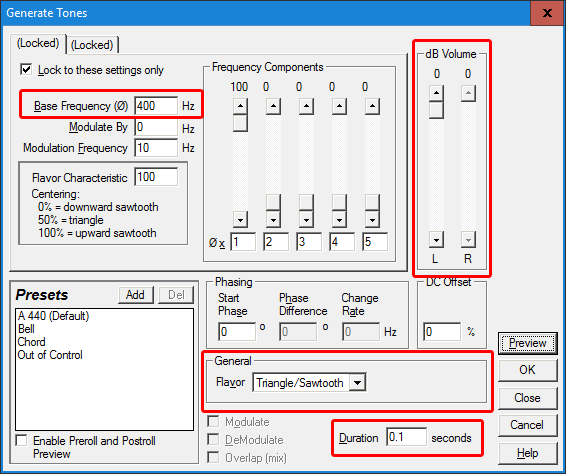566x474 pixels.
Task: Select the Out of Control preset
Action: [x=50, y=355]
